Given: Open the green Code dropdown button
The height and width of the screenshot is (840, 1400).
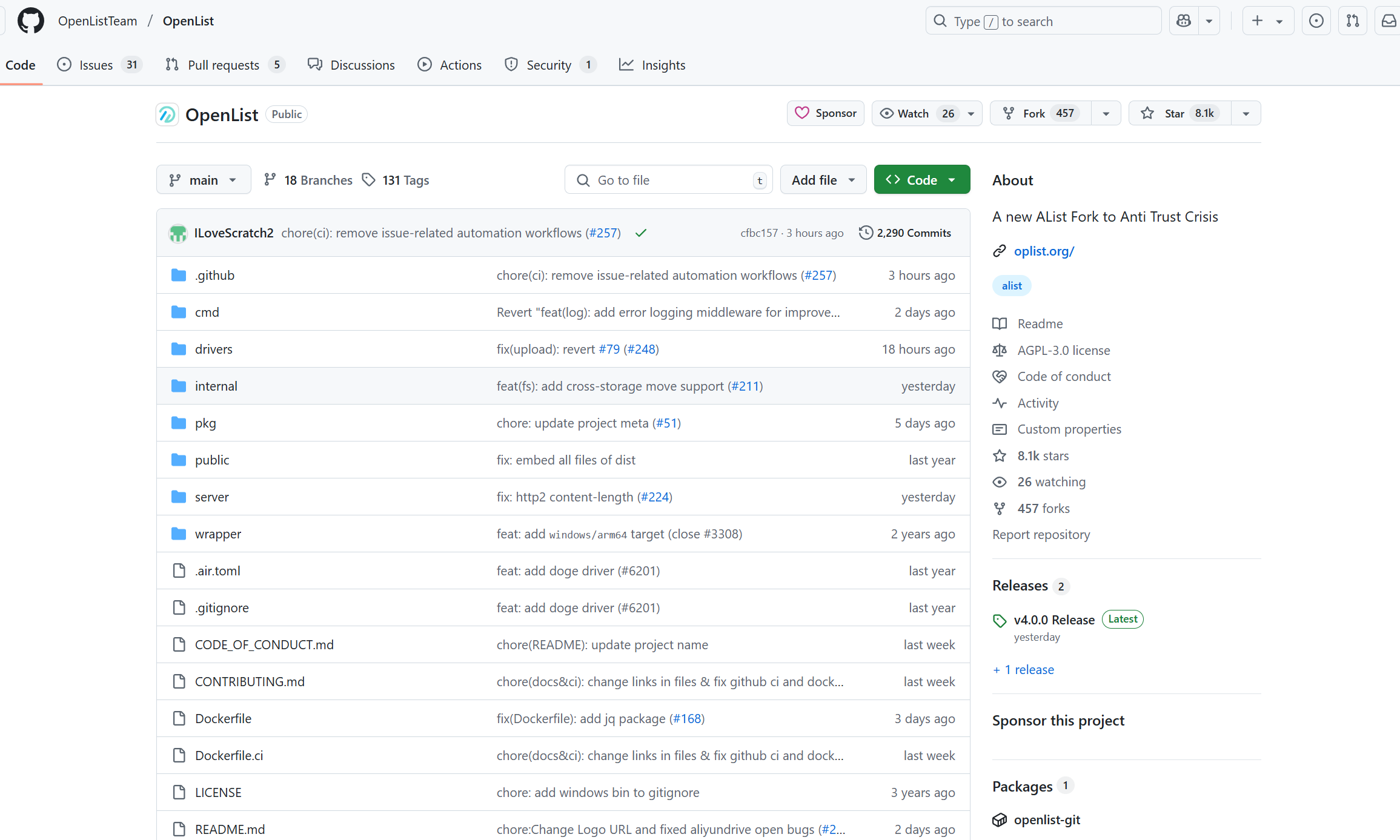Looking at the screenshot, I should click(922, 180).
